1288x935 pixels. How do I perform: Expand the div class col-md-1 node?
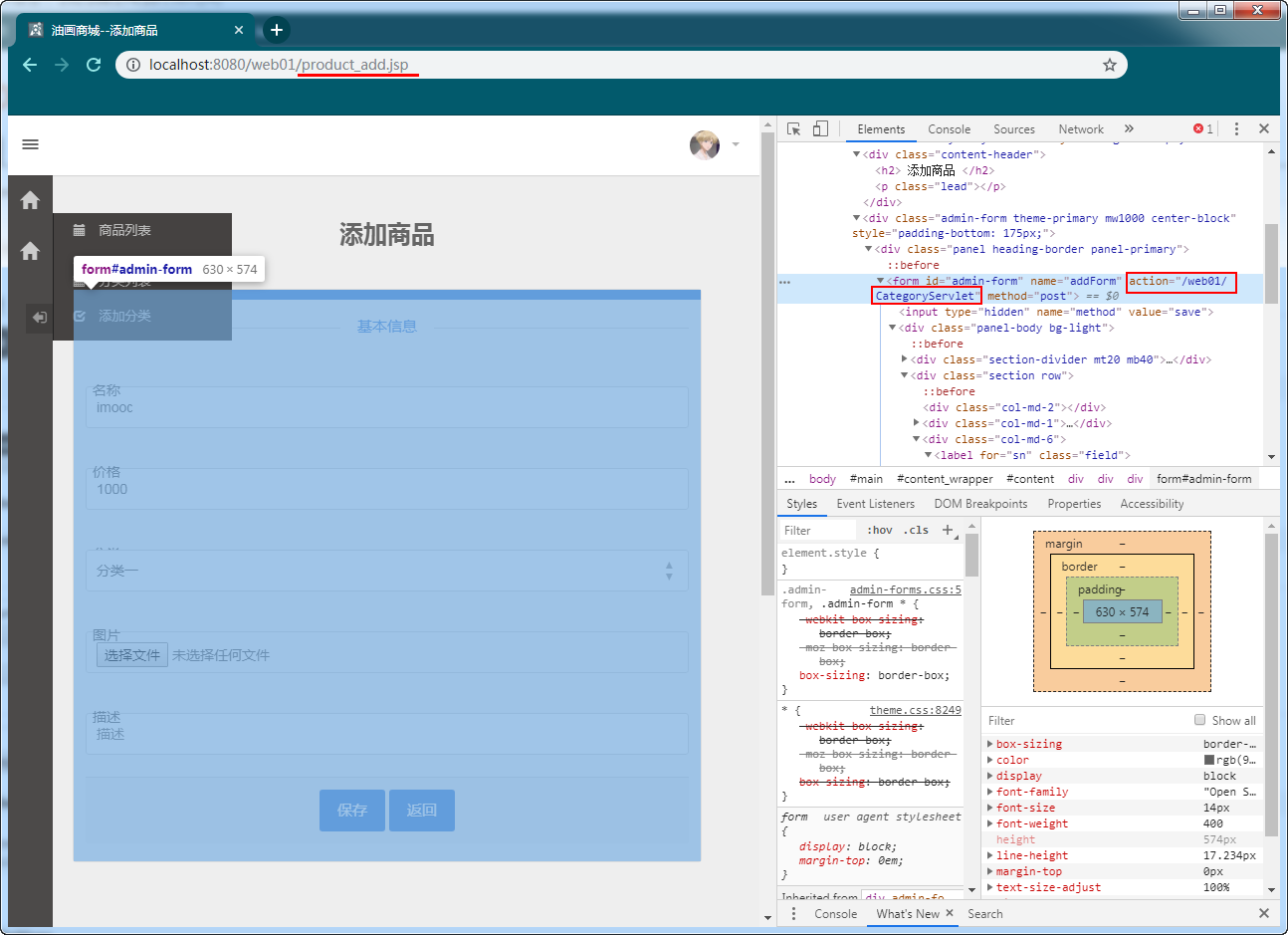tap(917, 423)
